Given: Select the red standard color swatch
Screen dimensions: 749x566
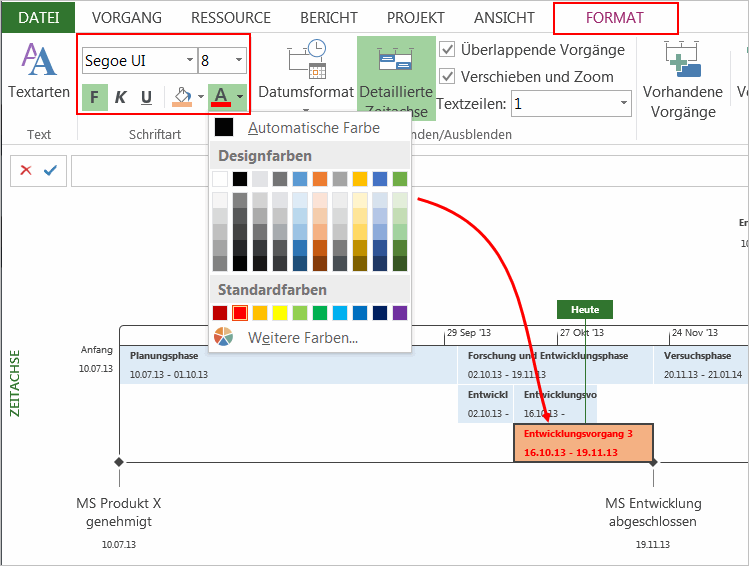Looking at the screenshot, I should [240, 313].
